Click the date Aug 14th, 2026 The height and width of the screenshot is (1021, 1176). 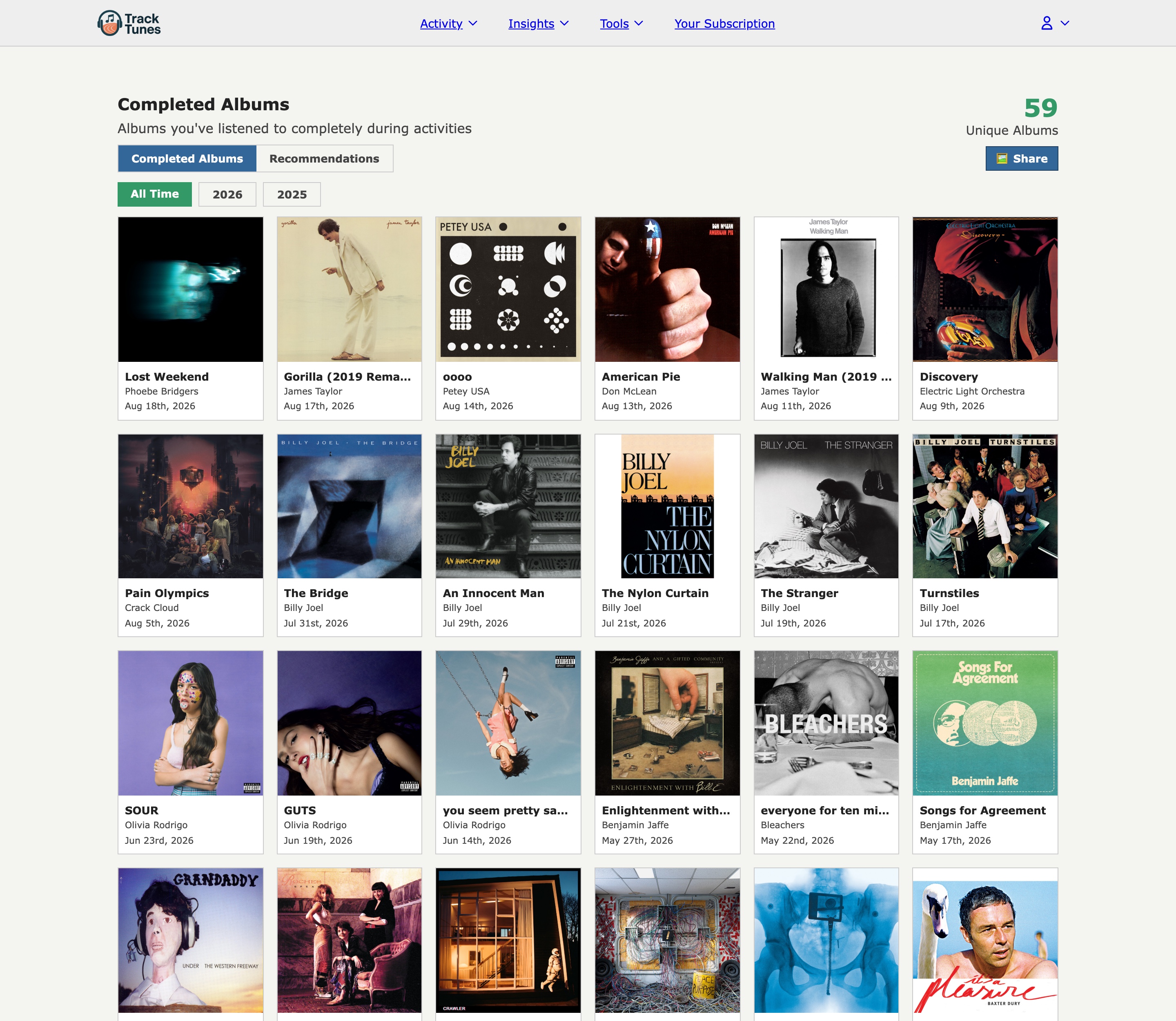[x=478, y=406]
